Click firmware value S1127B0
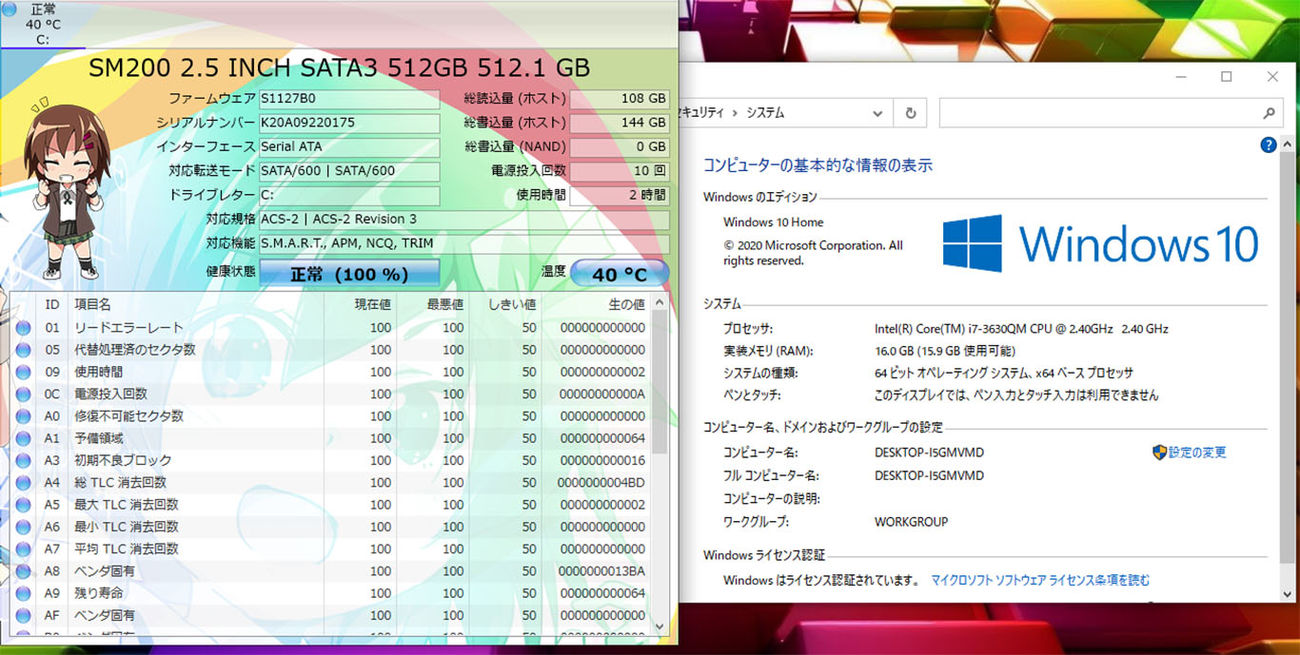Viewport: 1300px width, 655px height. 349,99
